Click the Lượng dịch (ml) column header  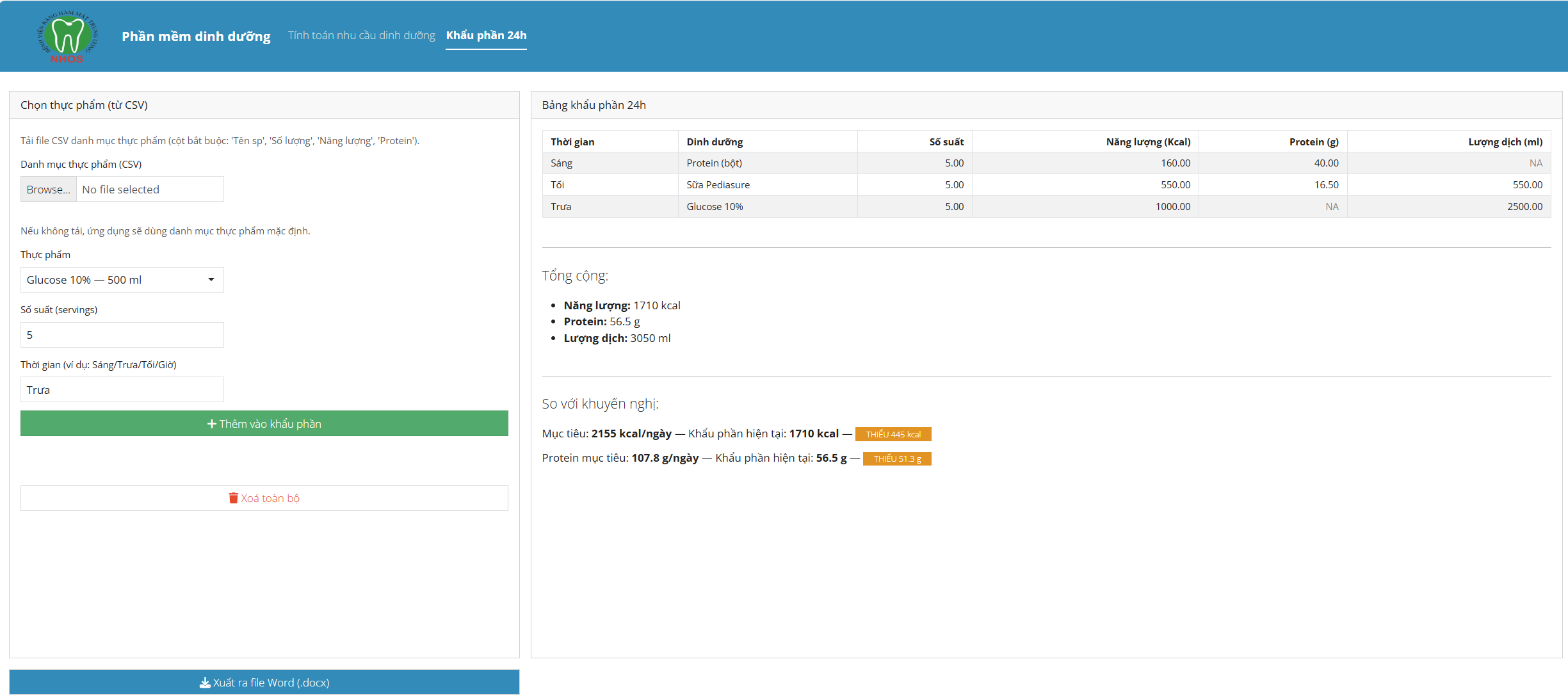click(1505, 142)
